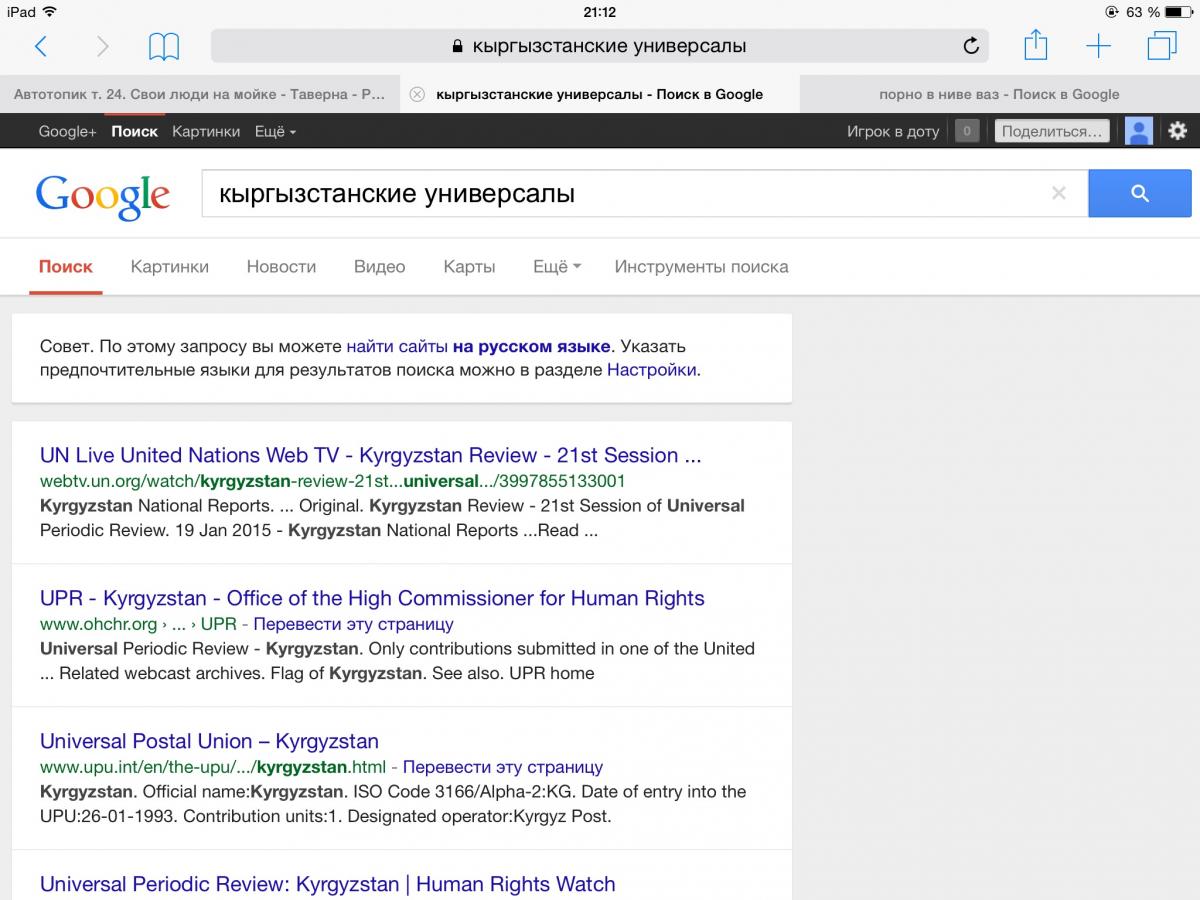The width and height of the screenshot is (1200, 900).
Task: Open the Google account avatar
Action: (x=1139, y=131)
